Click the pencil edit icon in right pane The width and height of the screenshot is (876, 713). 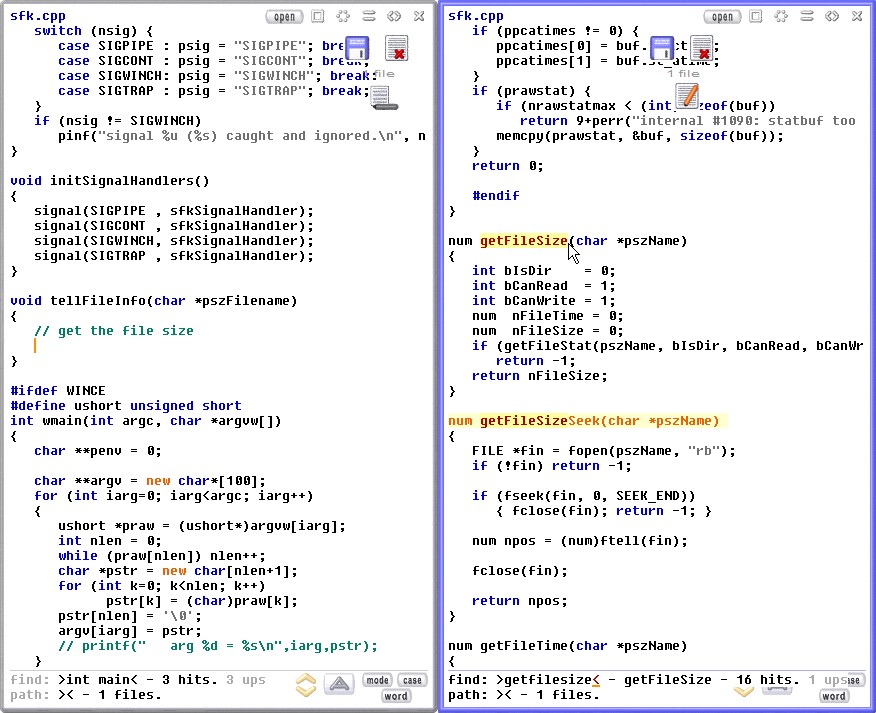pos(686,96)
